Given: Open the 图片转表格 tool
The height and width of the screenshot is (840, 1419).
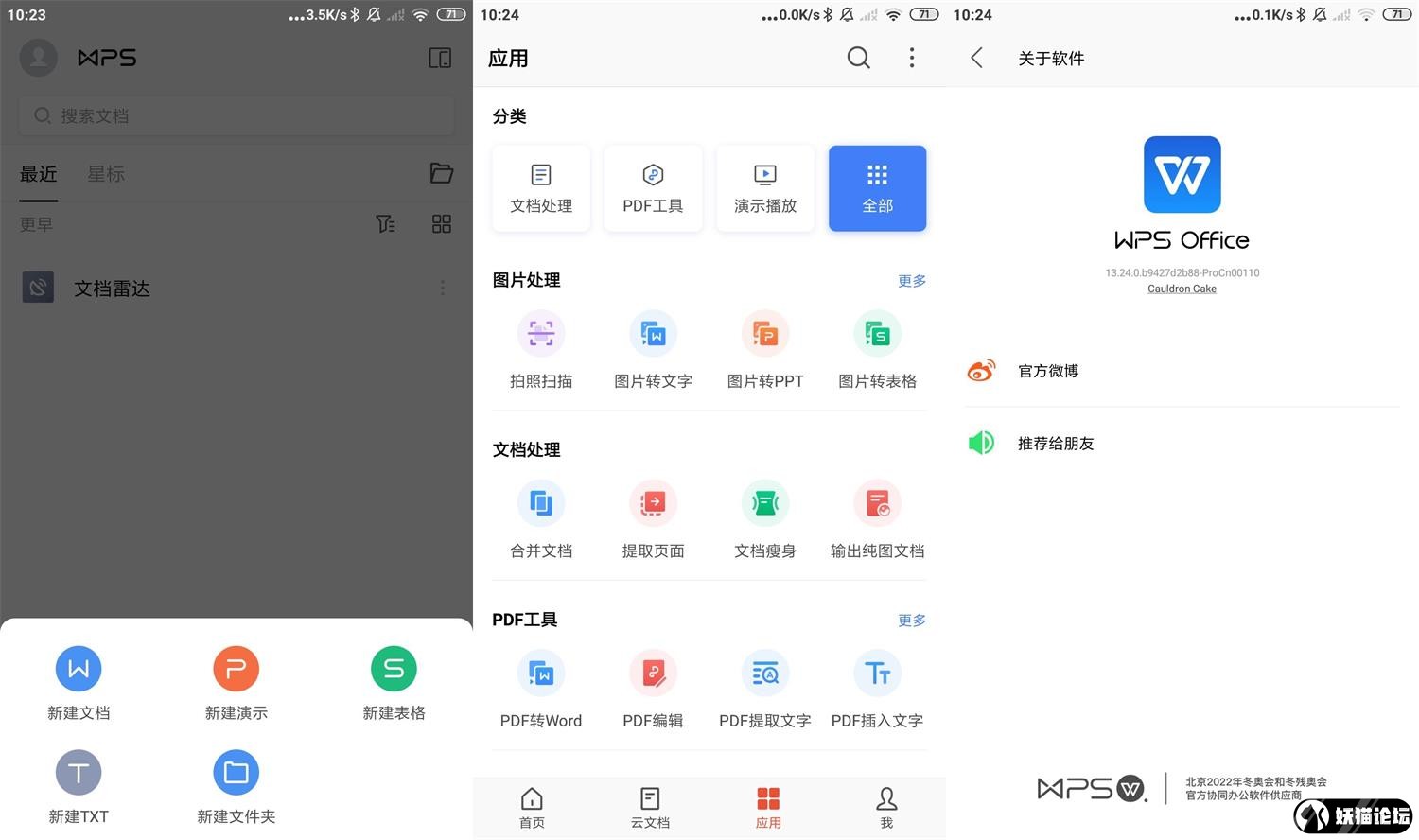Looking at the screenshot, I should tap(877, 350).
